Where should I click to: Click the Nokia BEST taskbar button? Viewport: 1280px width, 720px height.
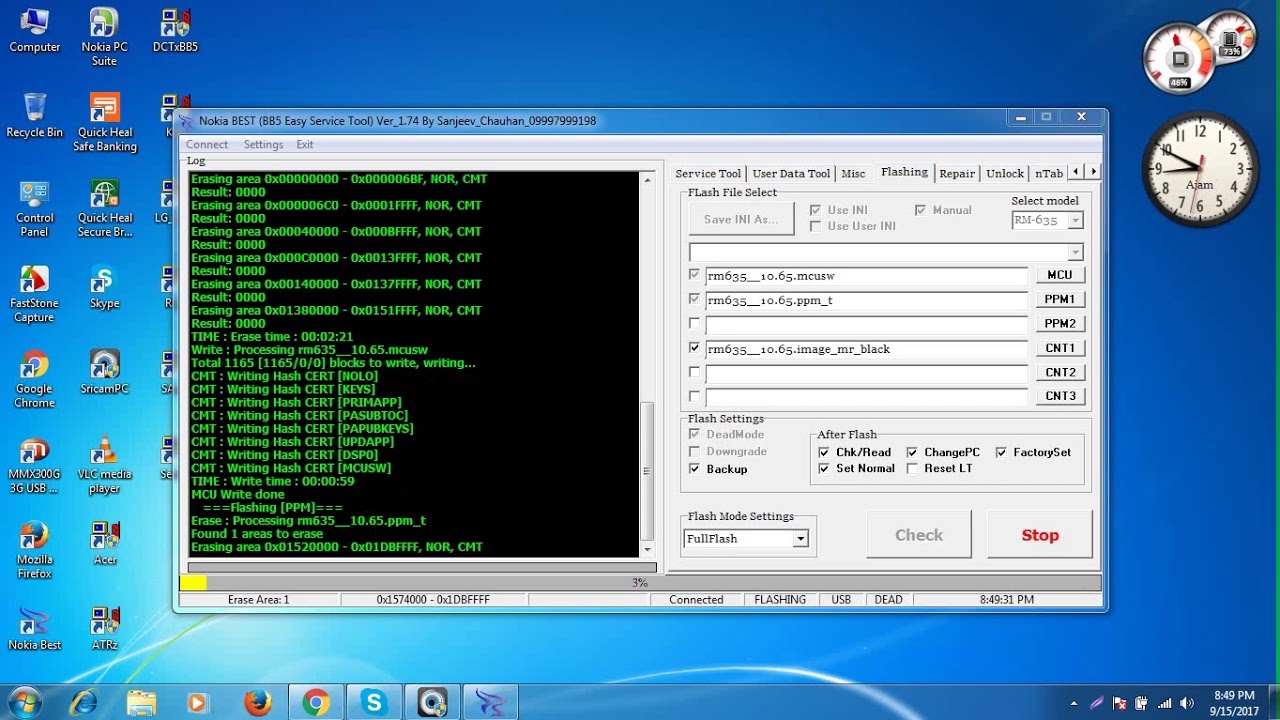(x=490, y=703)
